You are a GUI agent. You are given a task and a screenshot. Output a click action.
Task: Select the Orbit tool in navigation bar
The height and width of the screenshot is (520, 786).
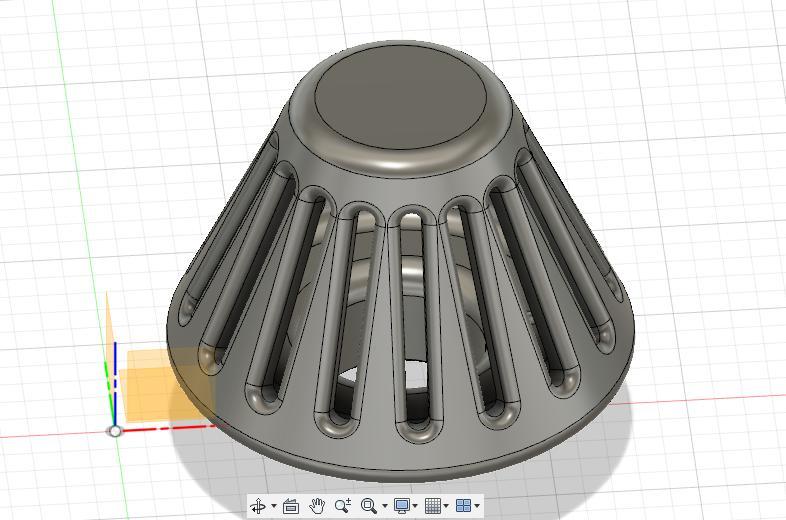258,506
